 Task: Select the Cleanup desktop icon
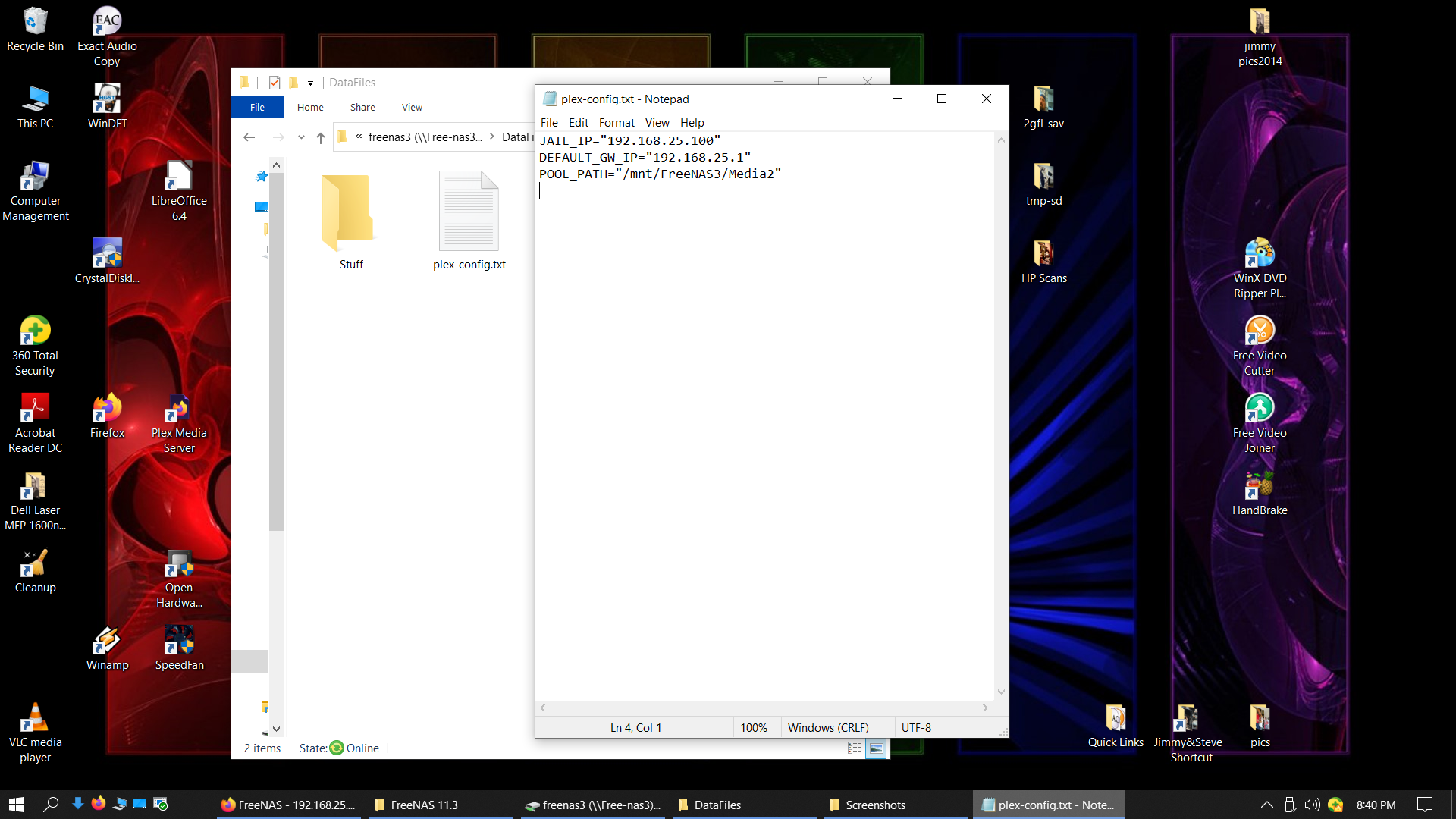pos(35,571)
